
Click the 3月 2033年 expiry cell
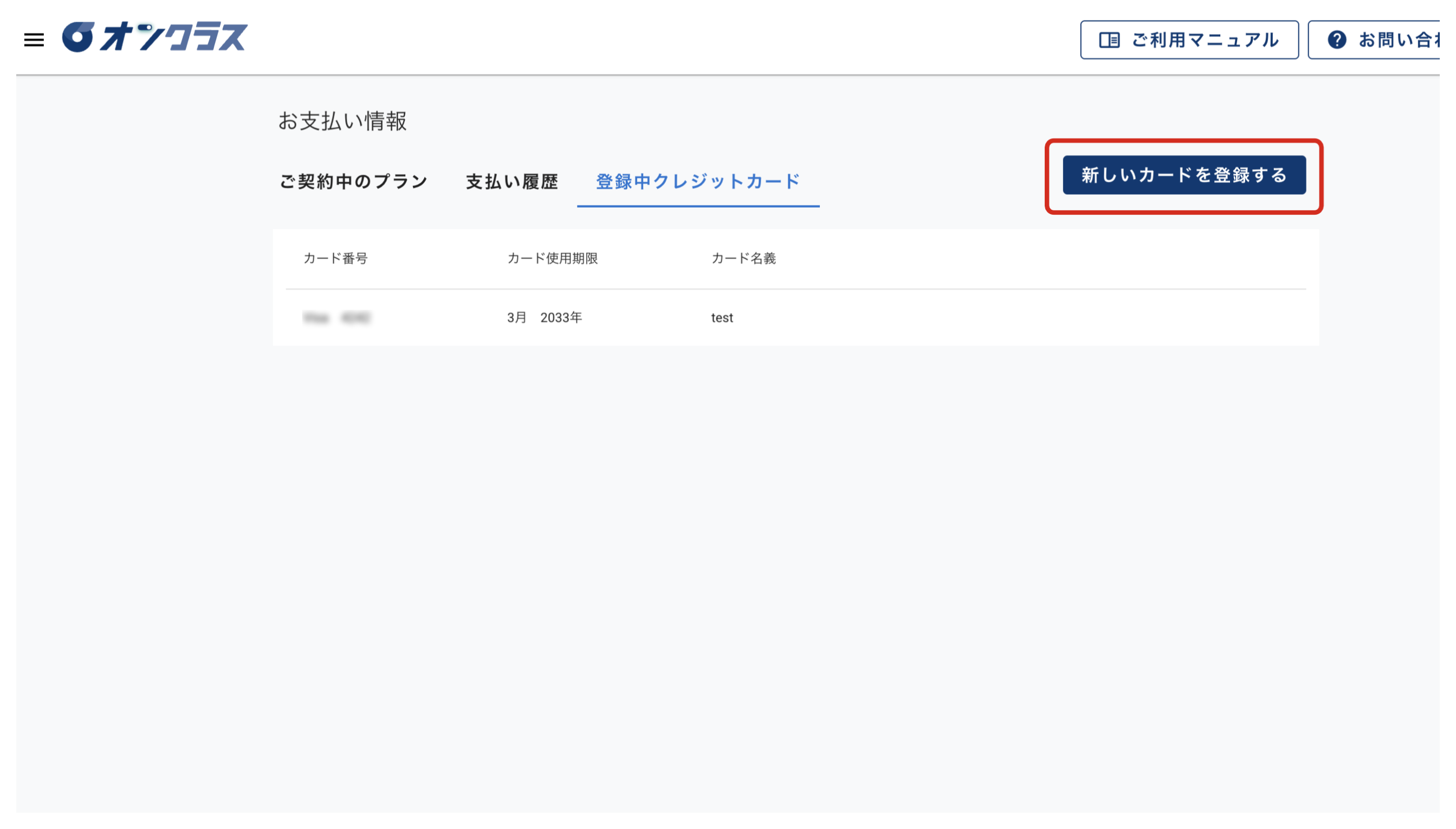click(545, 318)
